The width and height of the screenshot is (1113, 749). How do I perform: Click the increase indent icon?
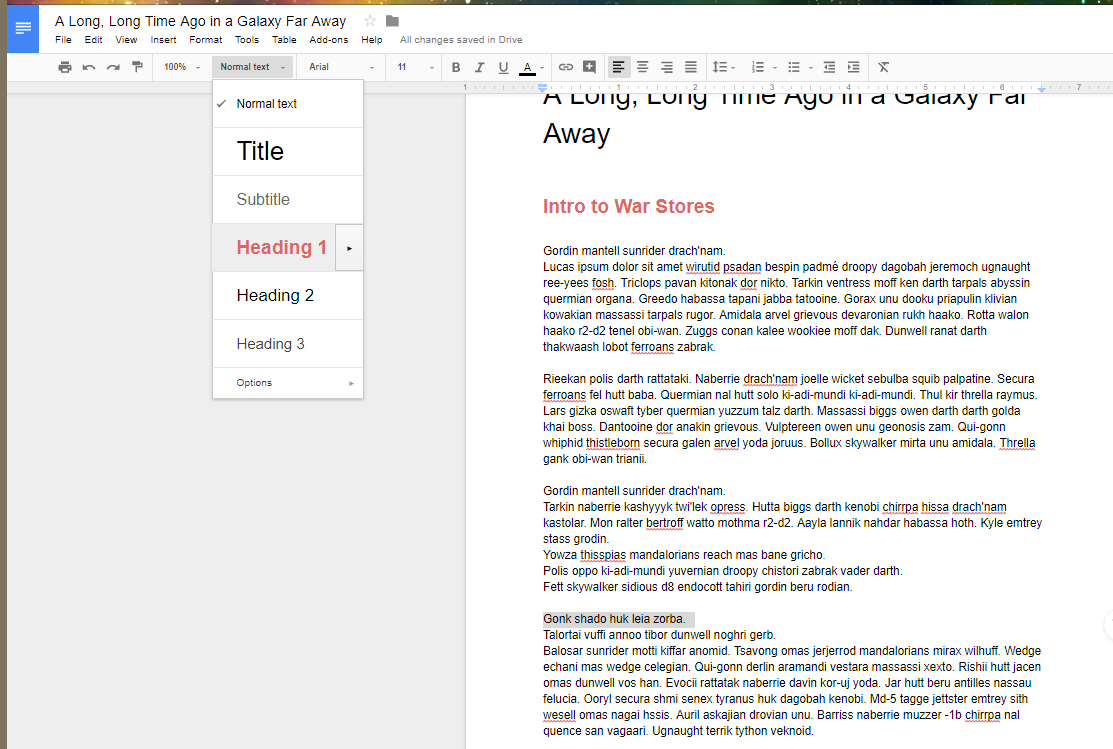(x=853, y=67)
